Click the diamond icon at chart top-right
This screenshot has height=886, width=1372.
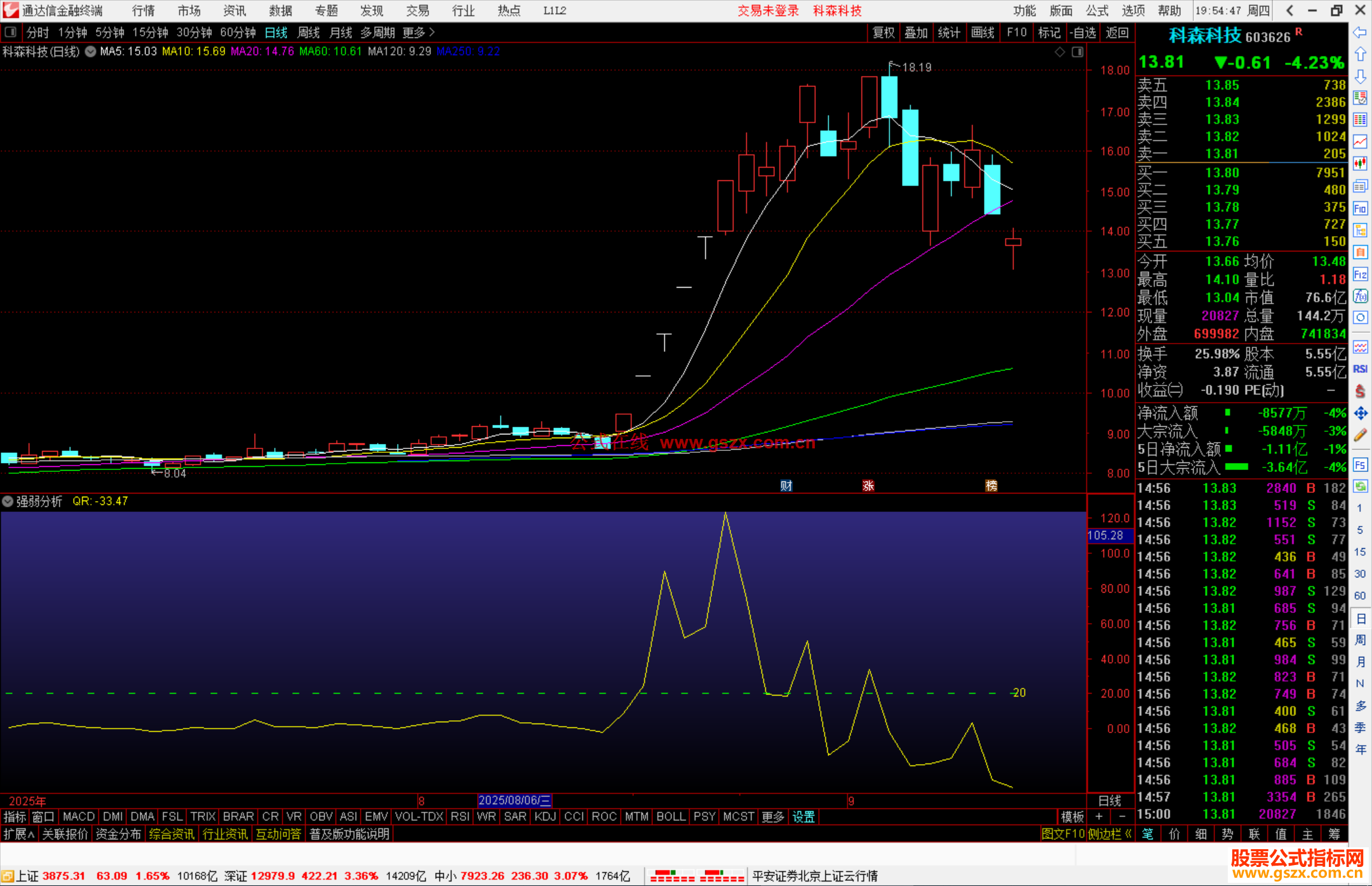click(x=1059, y=52)
